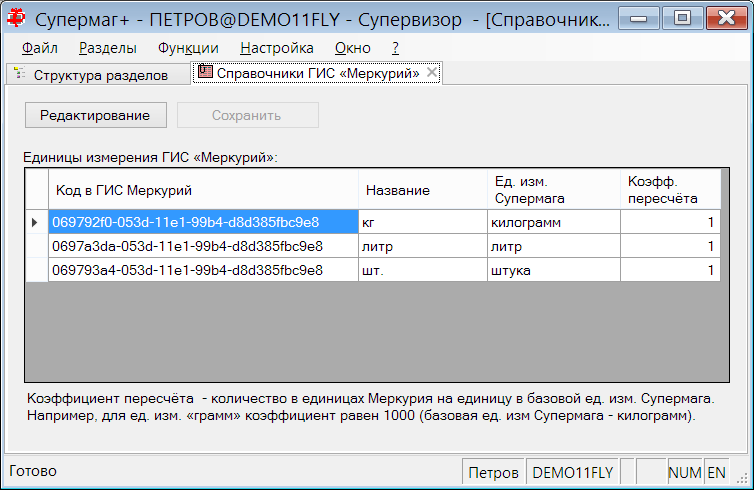Open the Функции menu

click(x=188, y=48)
